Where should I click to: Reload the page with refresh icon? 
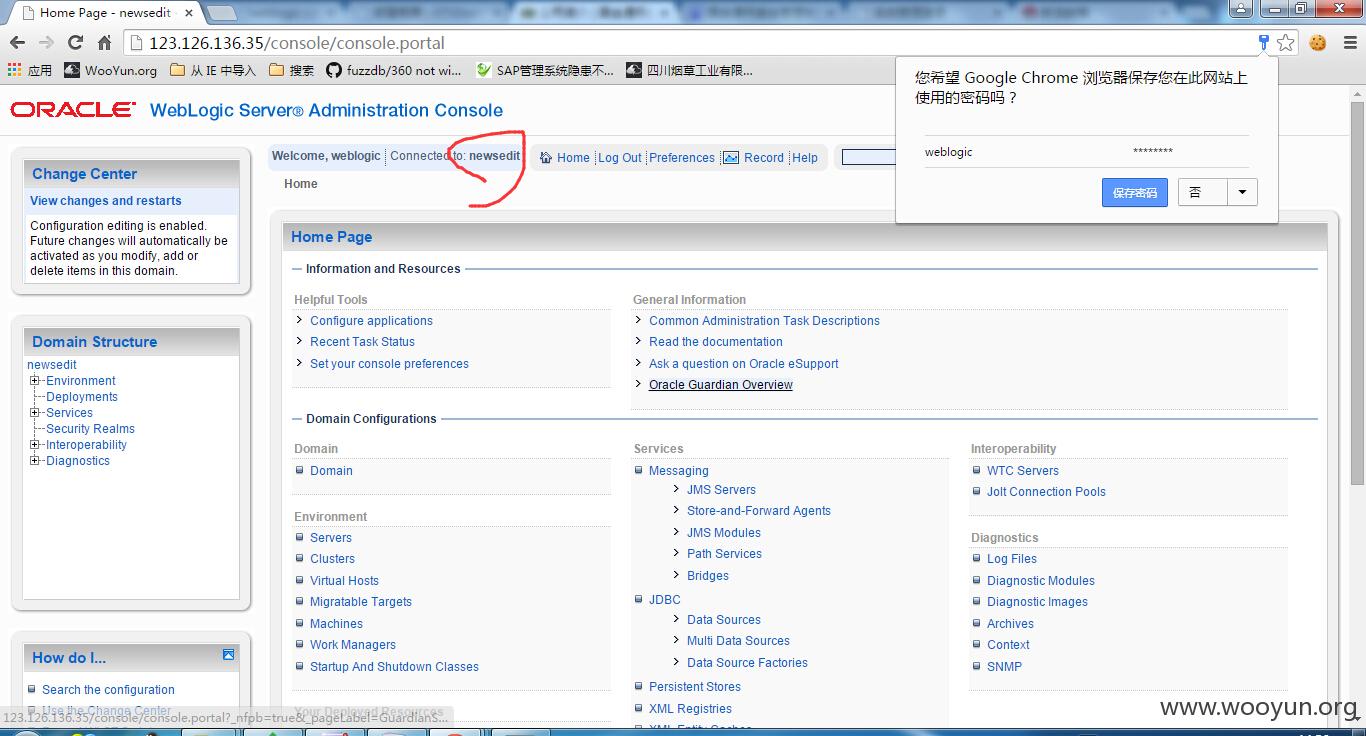(x=75, y=43)
